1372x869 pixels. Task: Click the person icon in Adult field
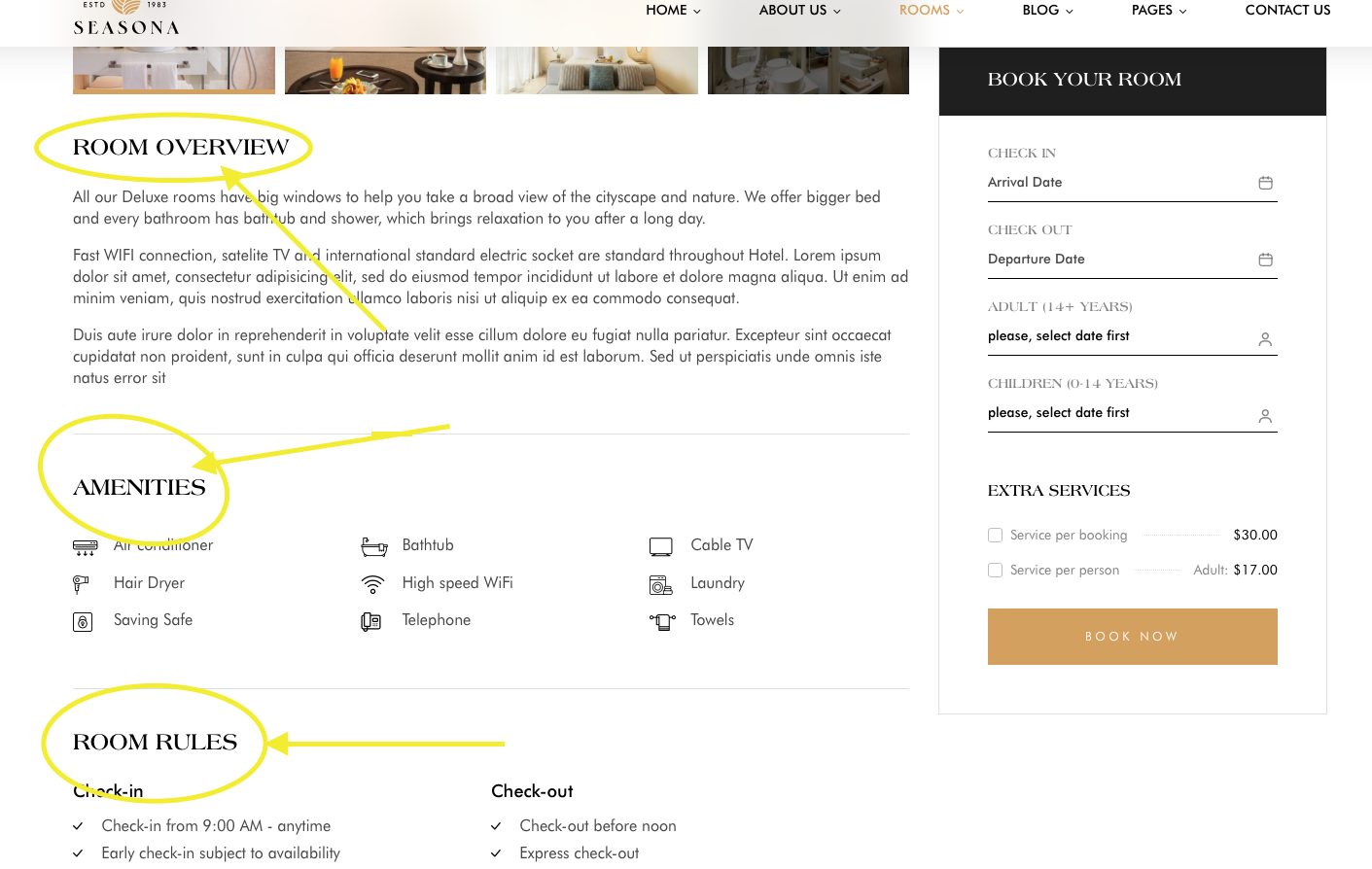(x=1265, y=339)
